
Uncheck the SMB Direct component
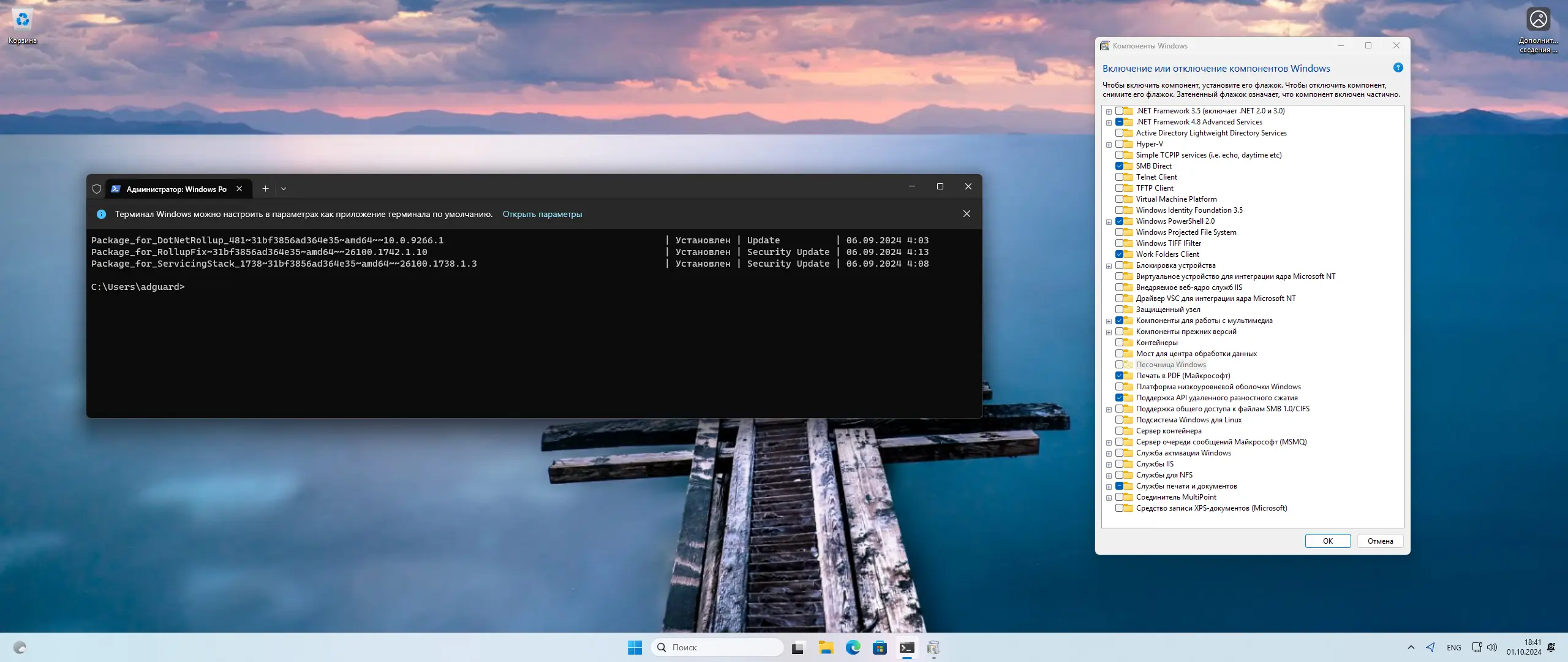tap(1119, 166)
